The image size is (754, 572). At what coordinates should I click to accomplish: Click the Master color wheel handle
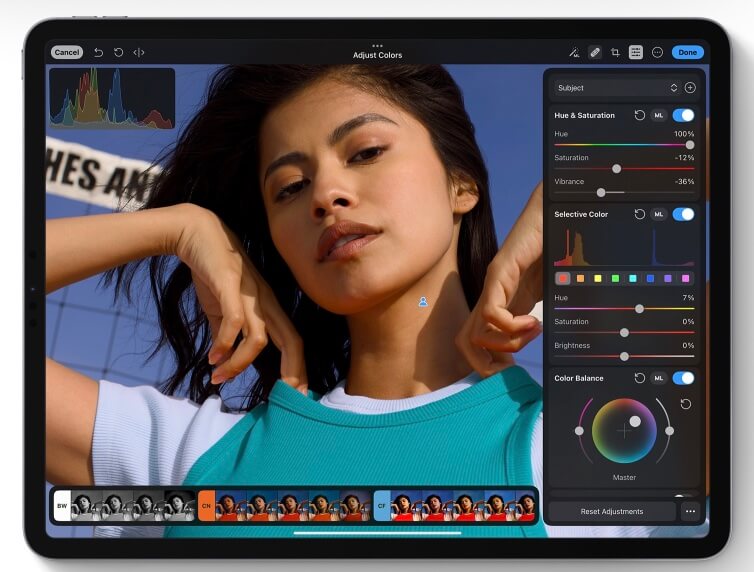coord(635,422)
